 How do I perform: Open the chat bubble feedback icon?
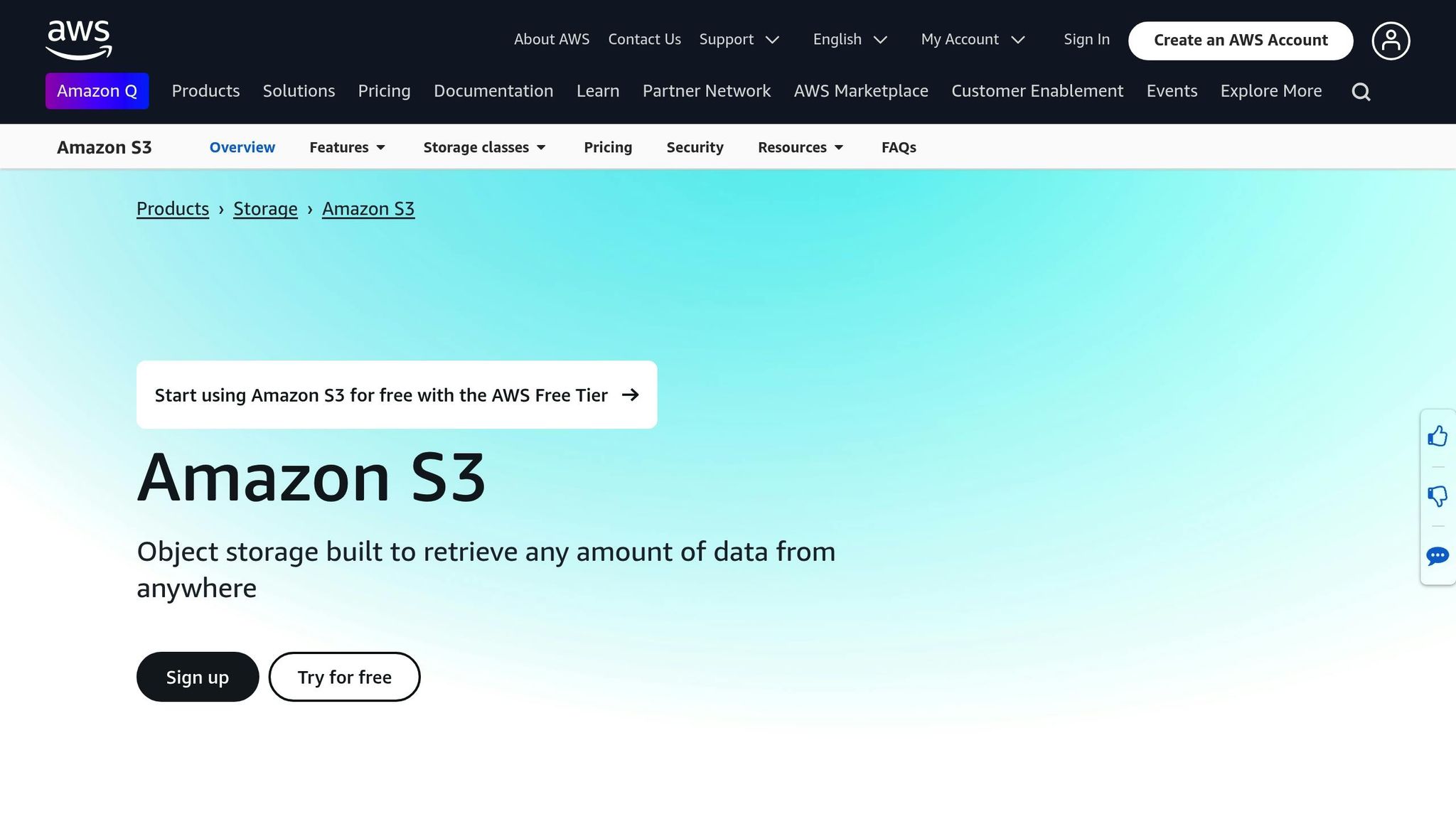(1438, 556)
